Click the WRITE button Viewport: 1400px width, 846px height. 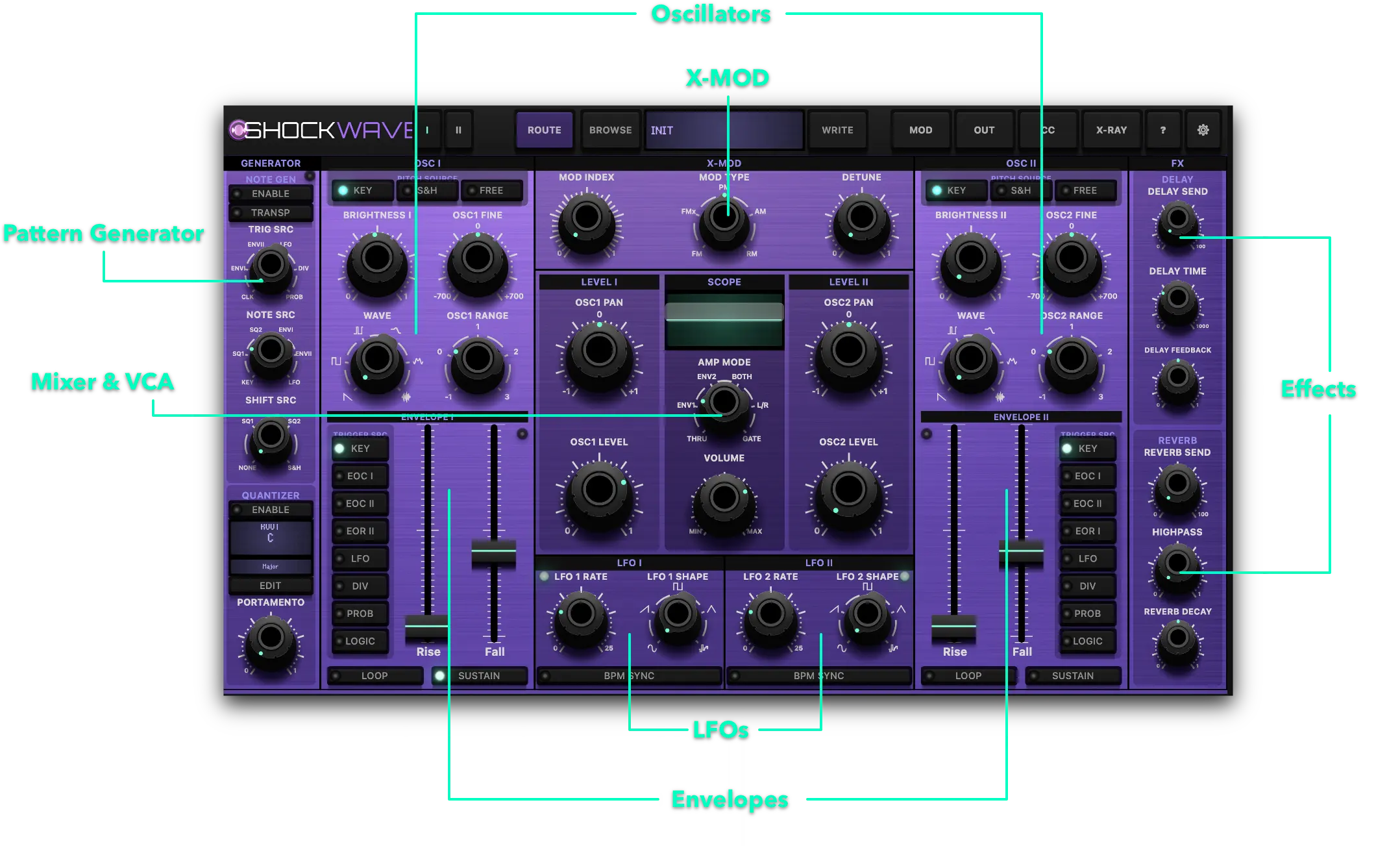pyautogui.click(x=837, y=130)
